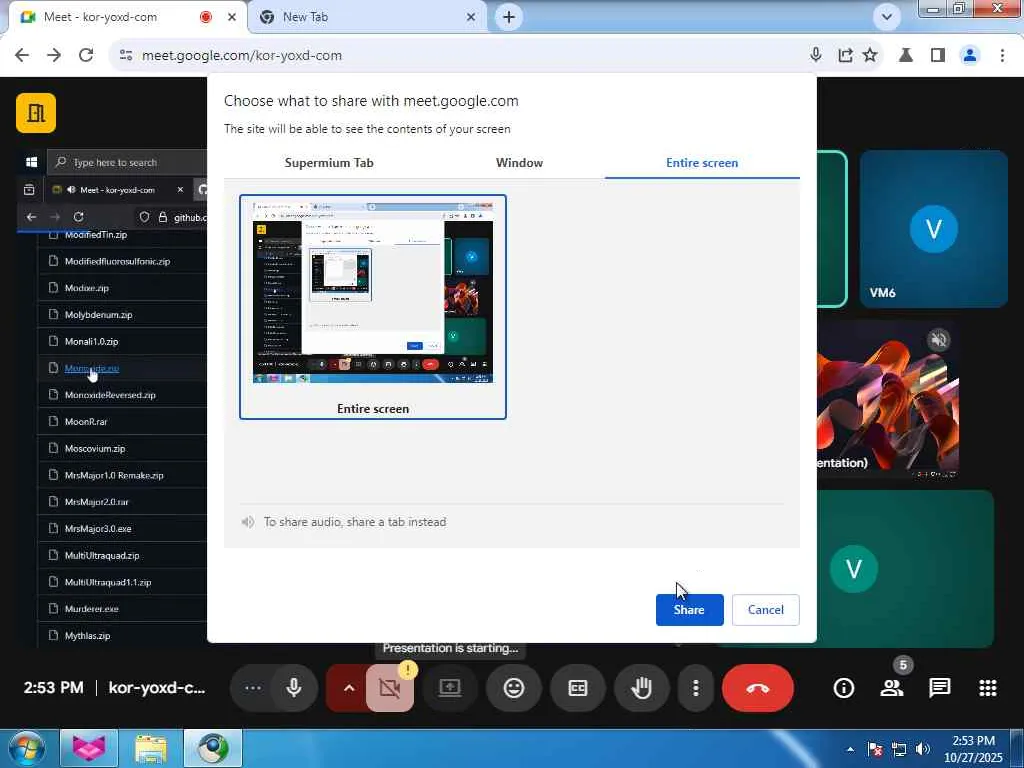Viewport: 1024px width, 768px height.
Task: Open the browser flask labs icon
Action: tap(906, 55)
